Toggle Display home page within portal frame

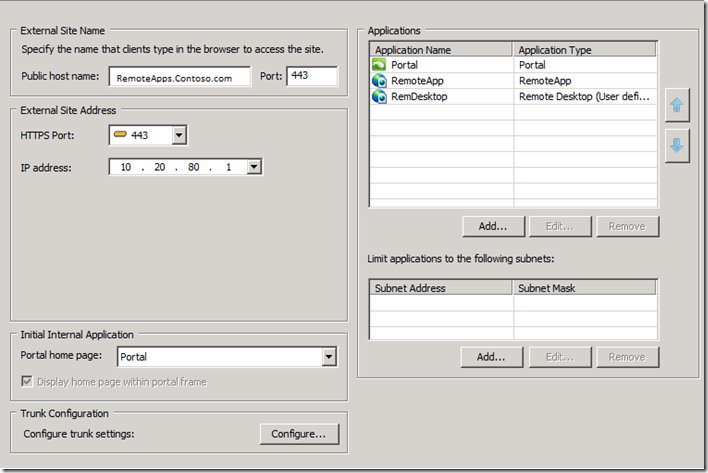point(27,381)
